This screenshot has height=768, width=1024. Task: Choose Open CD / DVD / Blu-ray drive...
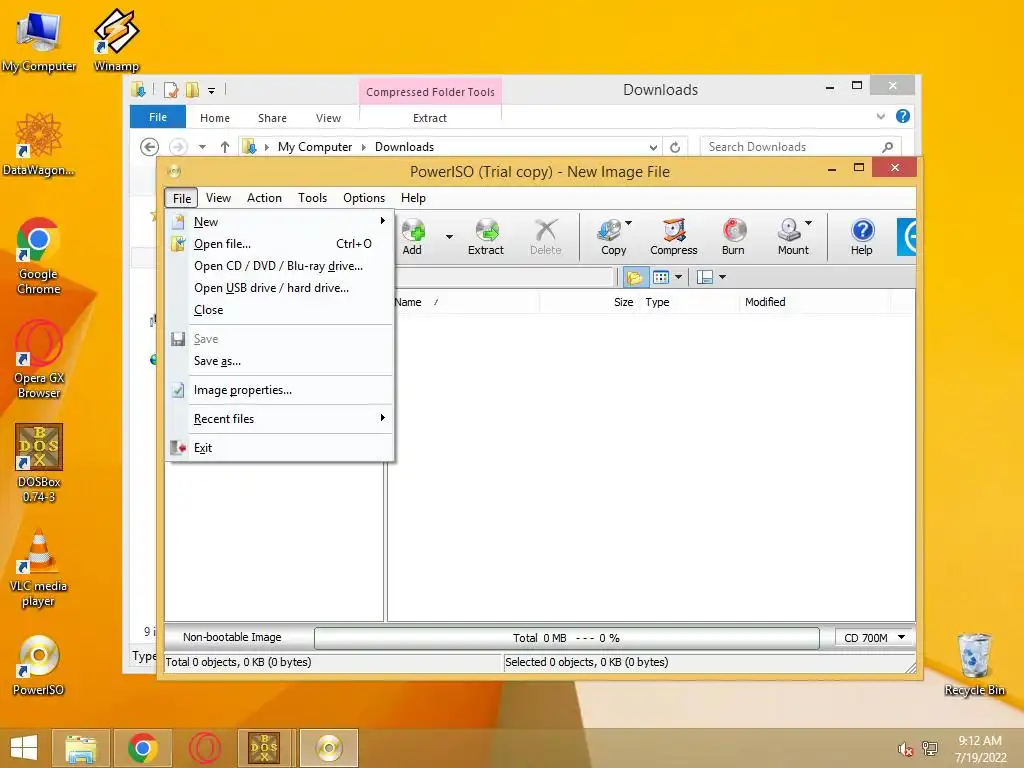point(280,266)
